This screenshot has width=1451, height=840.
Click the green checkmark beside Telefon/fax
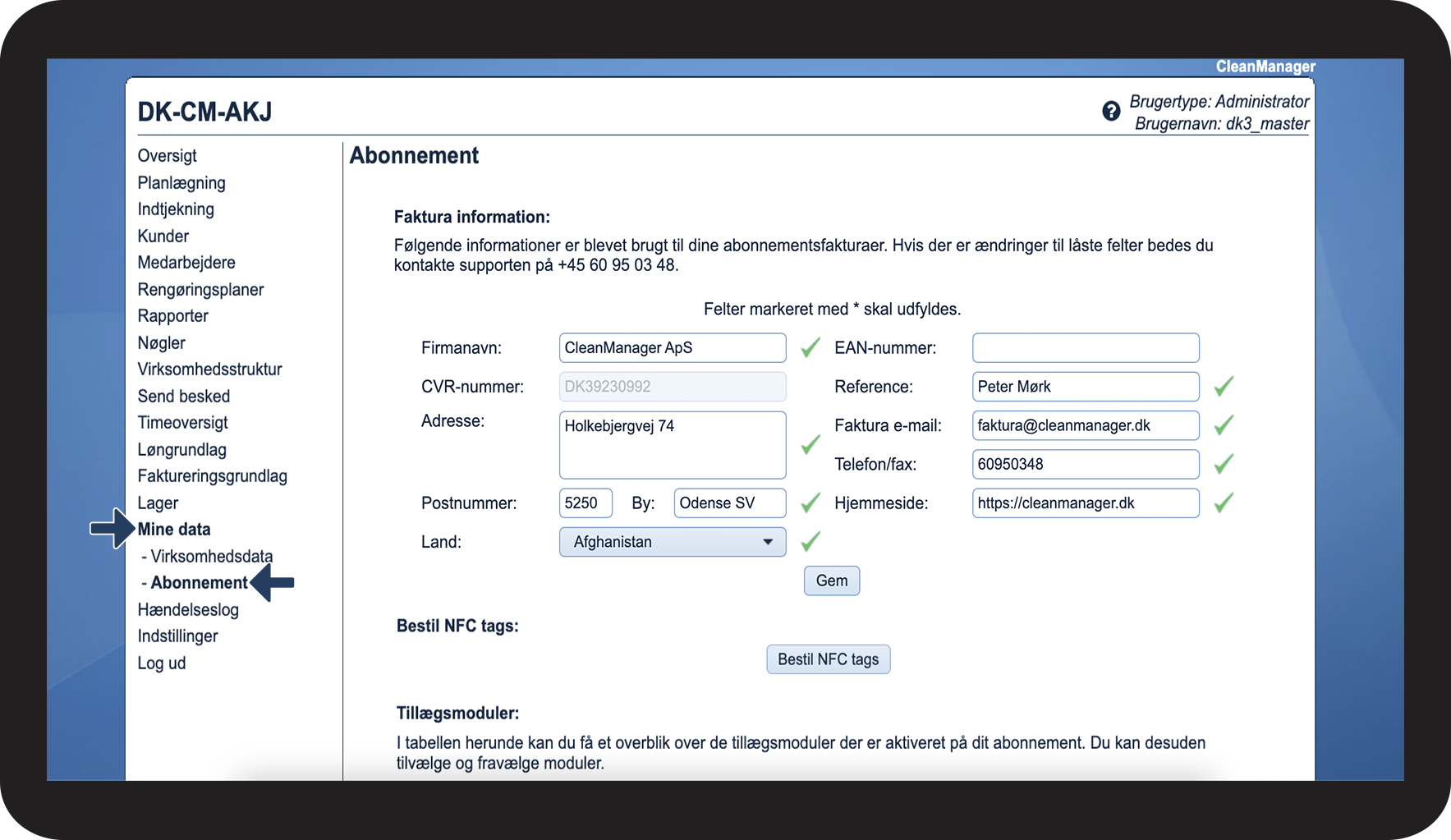tap(1224, 464)
